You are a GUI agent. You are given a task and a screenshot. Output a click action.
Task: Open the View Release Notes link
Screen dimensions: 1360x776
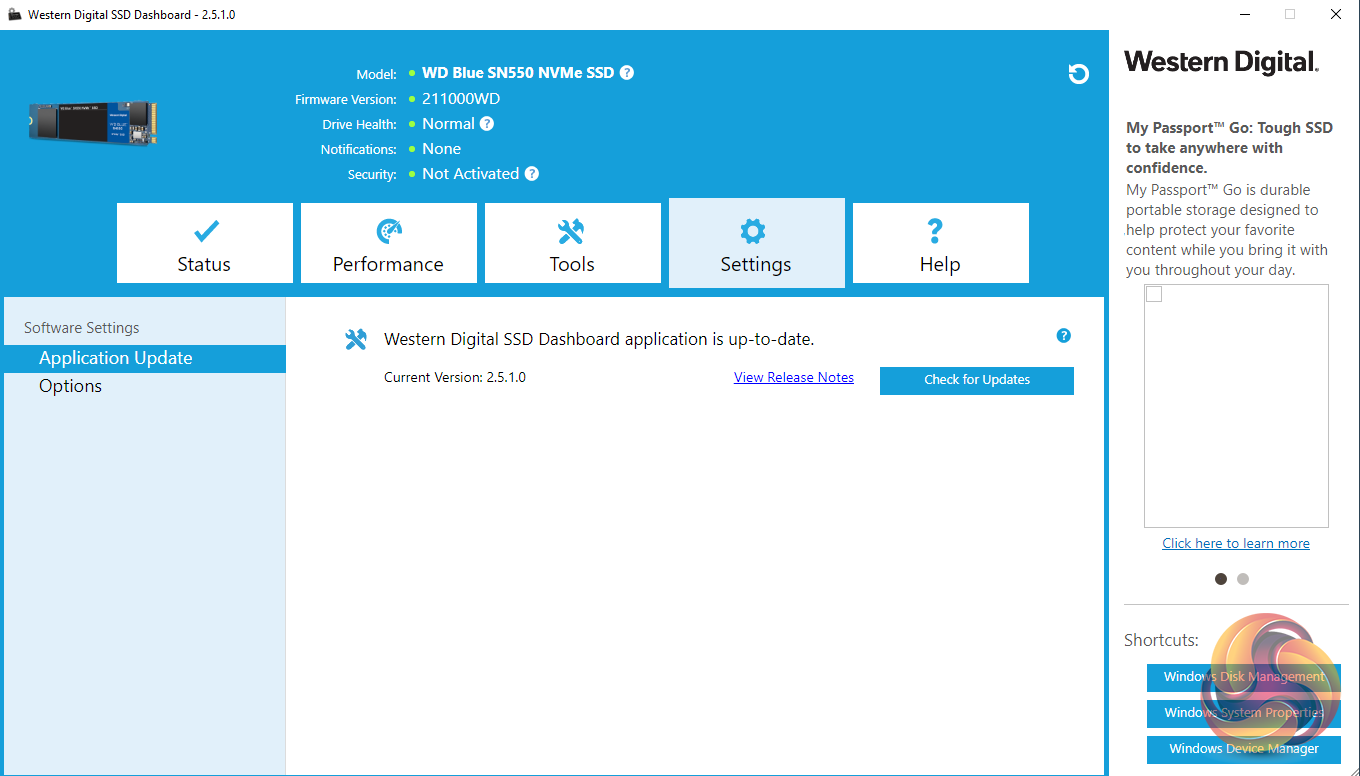pyautogui.click(x=794, y=377)
